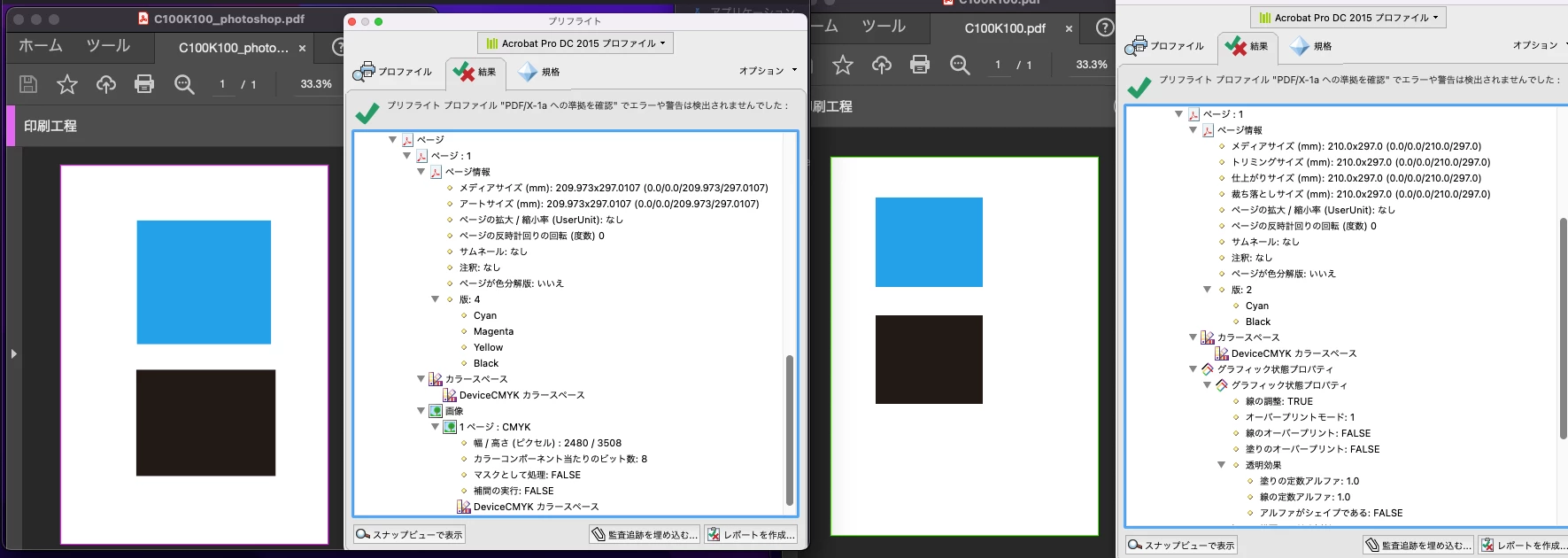Click the page number field in the left Acrobat toolbar

coord(222,84)
